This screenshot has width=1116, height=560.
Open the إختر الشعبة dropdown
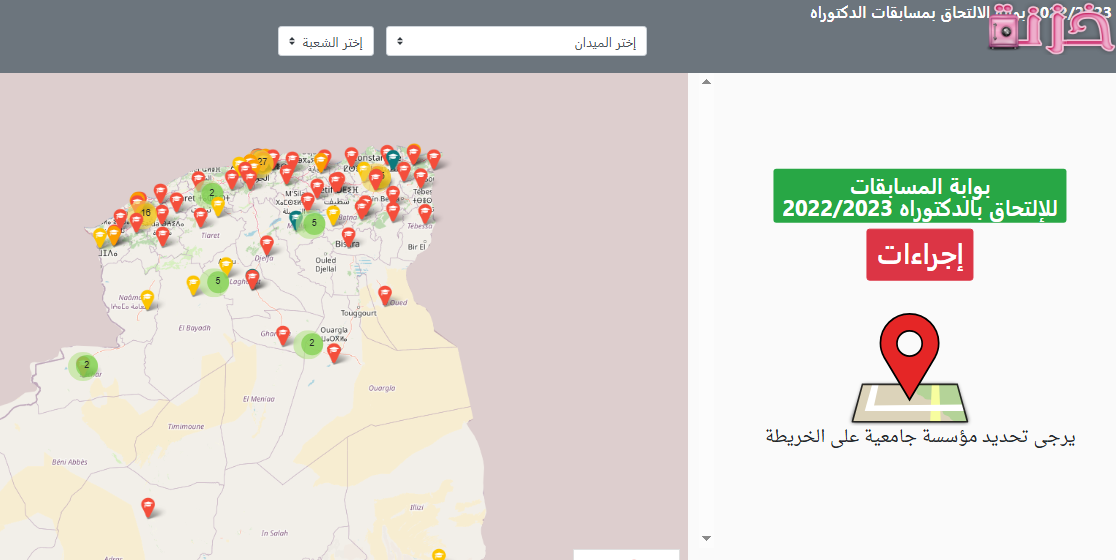pos(326,42)
